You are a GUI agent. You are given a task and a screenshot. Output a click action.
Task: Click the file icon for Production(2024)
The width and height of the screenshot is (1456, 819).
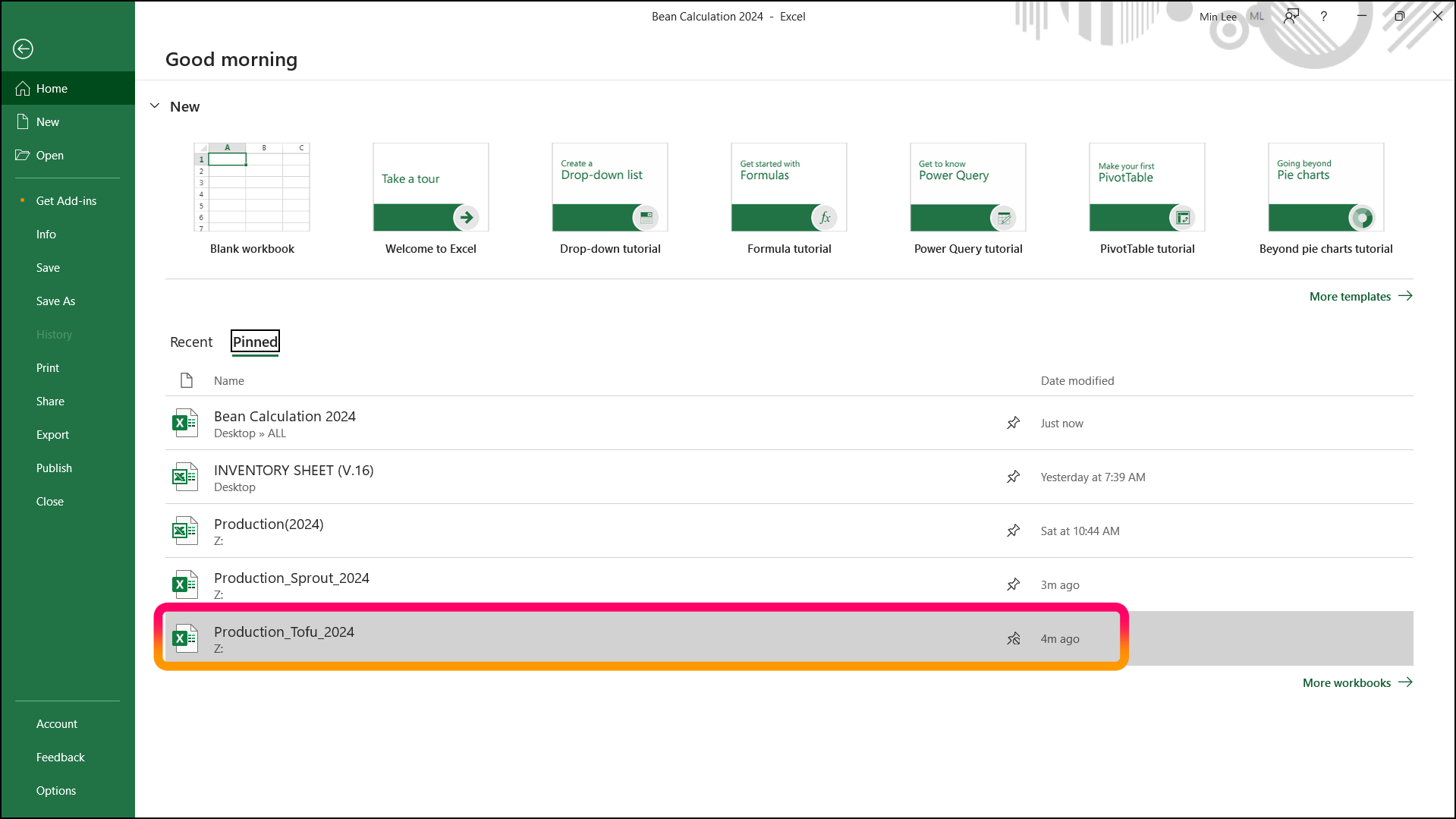click(x=185, y=531)
